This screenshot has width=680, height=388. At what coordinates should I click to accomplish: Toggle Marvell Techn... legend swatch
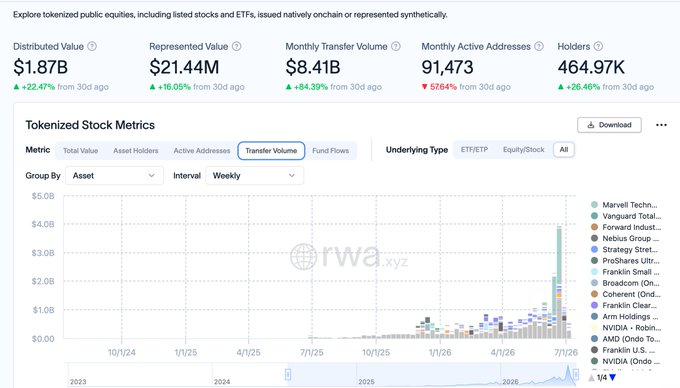[594, 205]
